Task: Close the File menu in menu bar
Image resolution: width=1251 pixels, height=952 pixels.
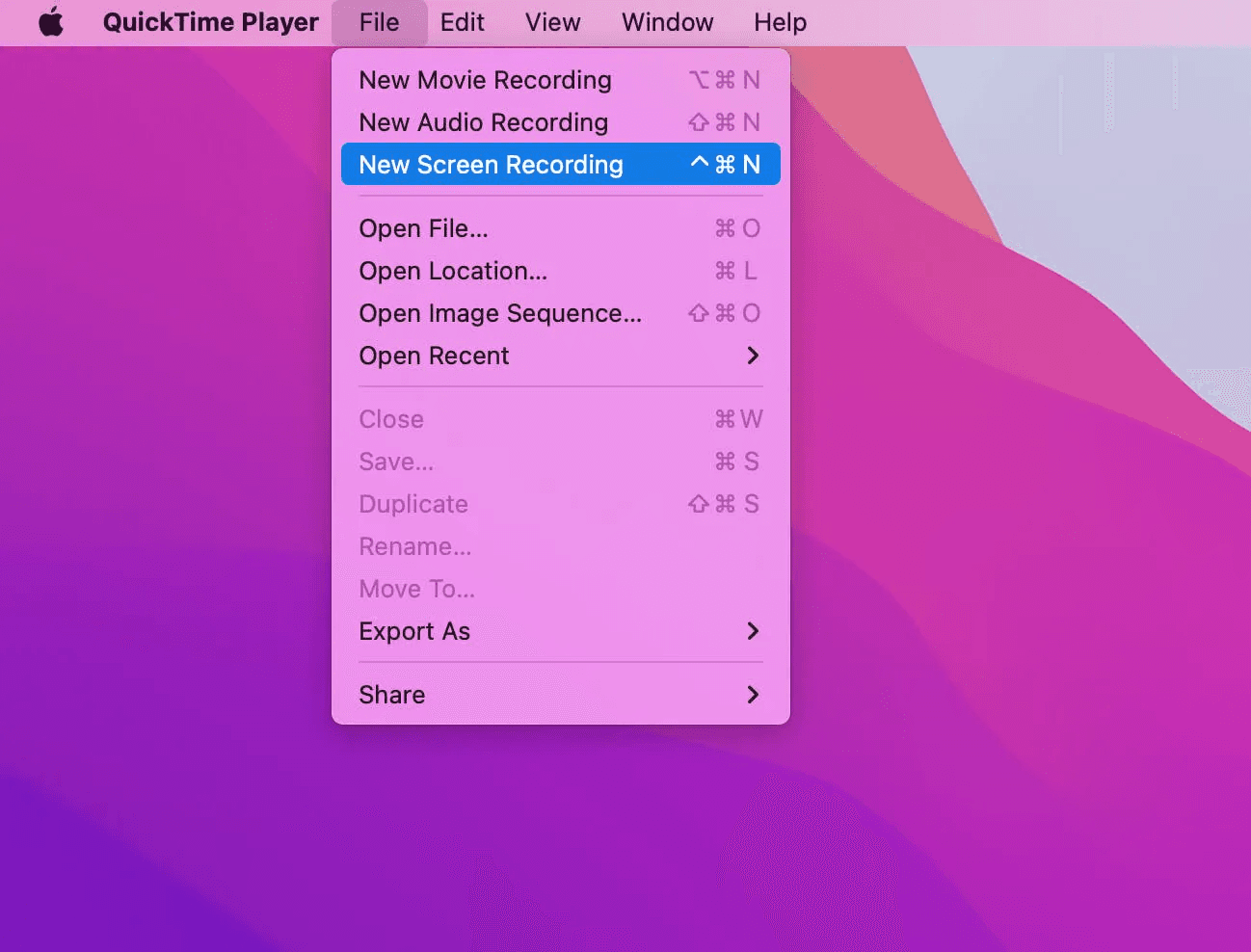Action: point(379,22)
